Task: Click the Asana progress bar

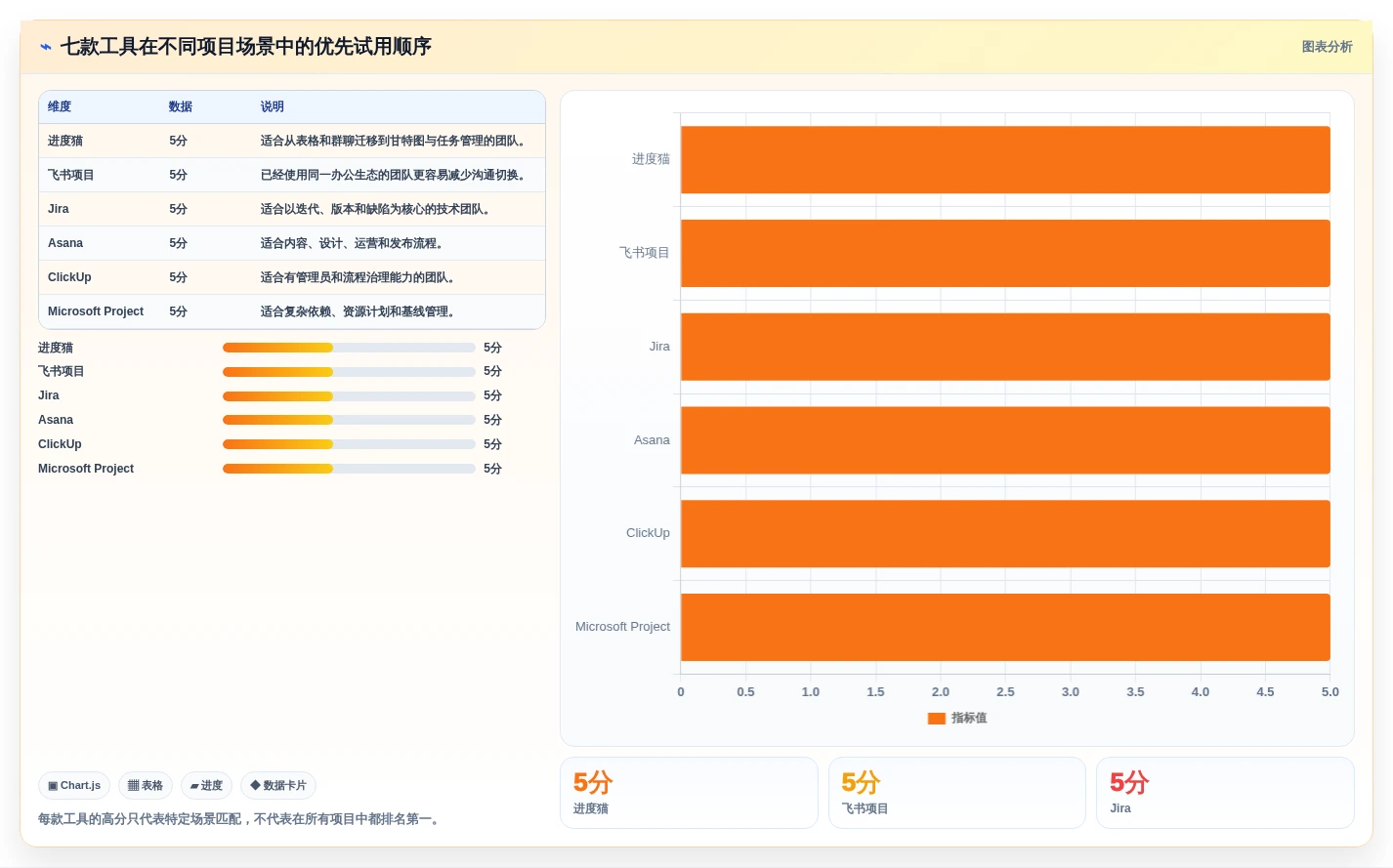Action: click(x=349, y=420)
